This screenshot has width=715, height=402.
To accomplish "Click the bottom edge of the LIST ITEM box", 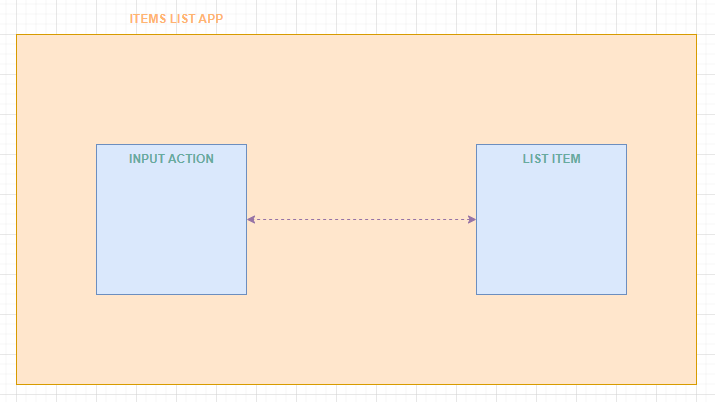I will [551, 294].
